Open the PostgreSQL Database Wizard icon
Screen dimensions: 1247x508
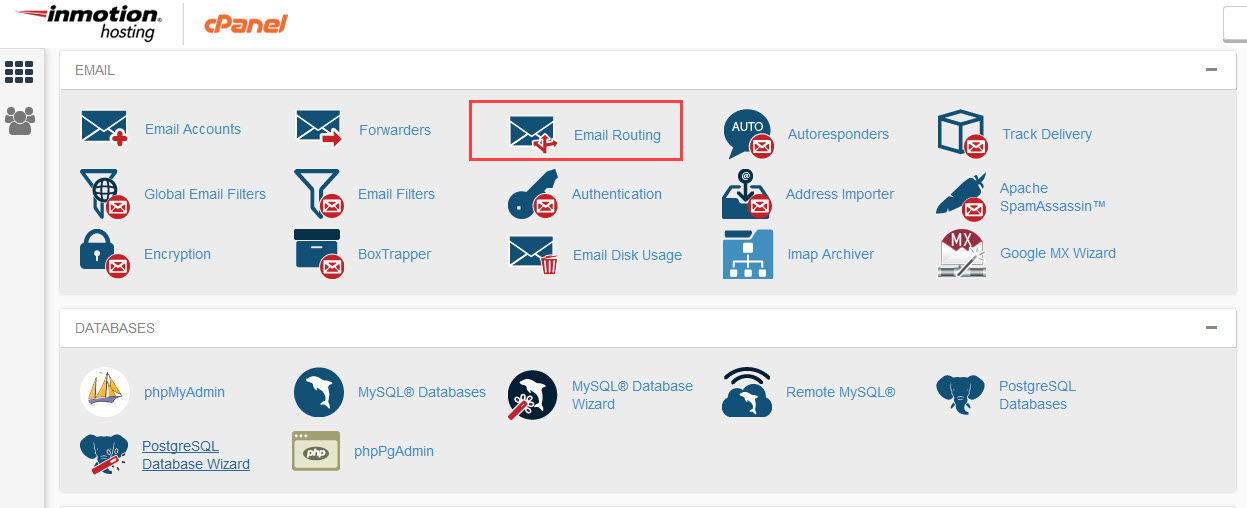click(104, 455)
